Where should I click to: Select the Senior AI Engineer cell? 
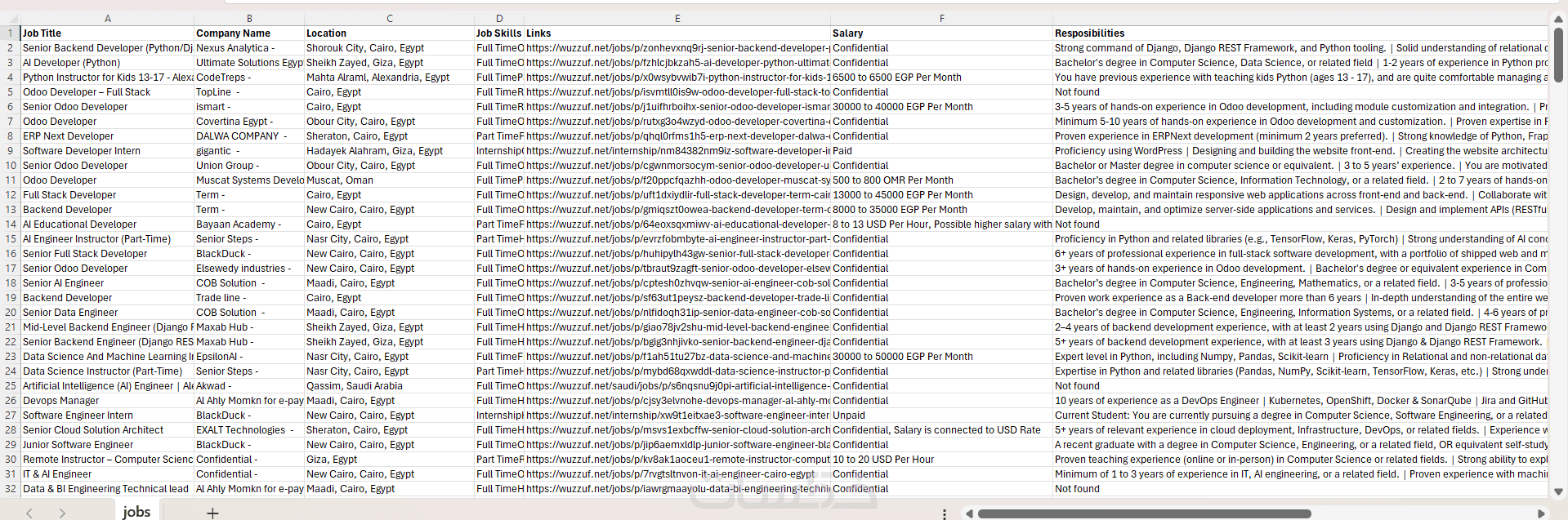107,283
